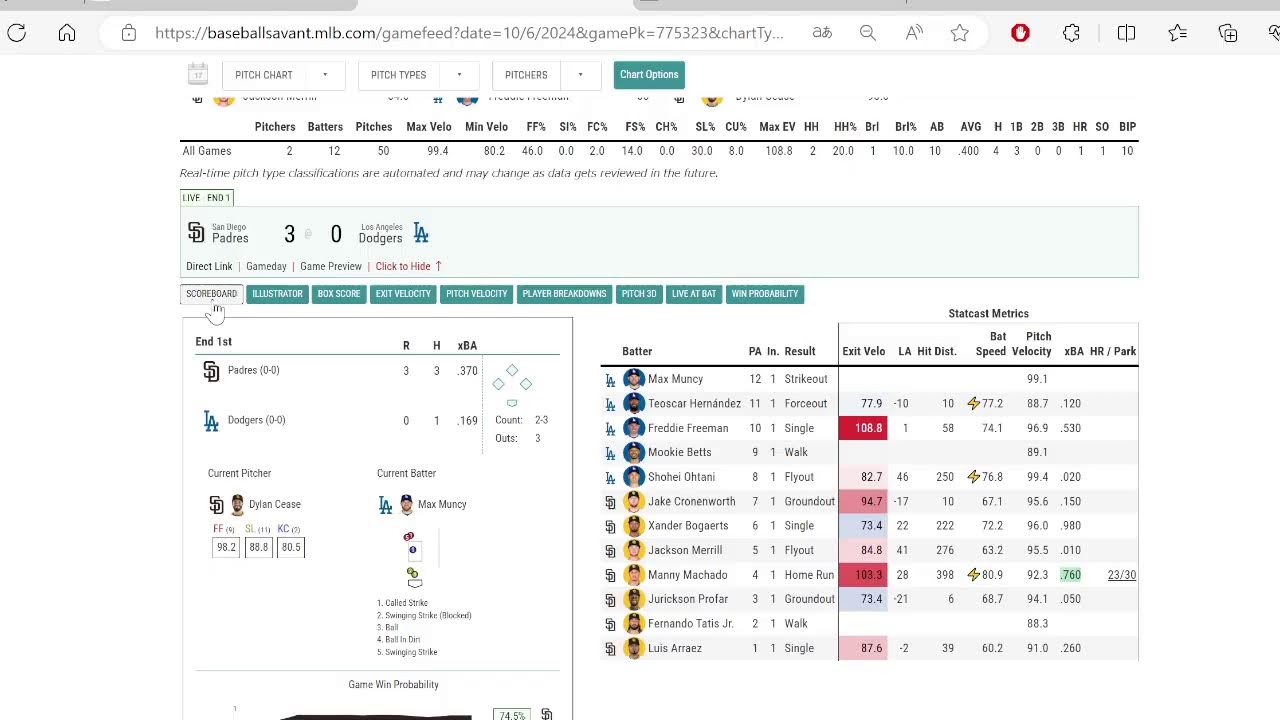Click the Dodgers logo beside Mookie Betts
Screen dimensions: 1280x720
[610, 452]
